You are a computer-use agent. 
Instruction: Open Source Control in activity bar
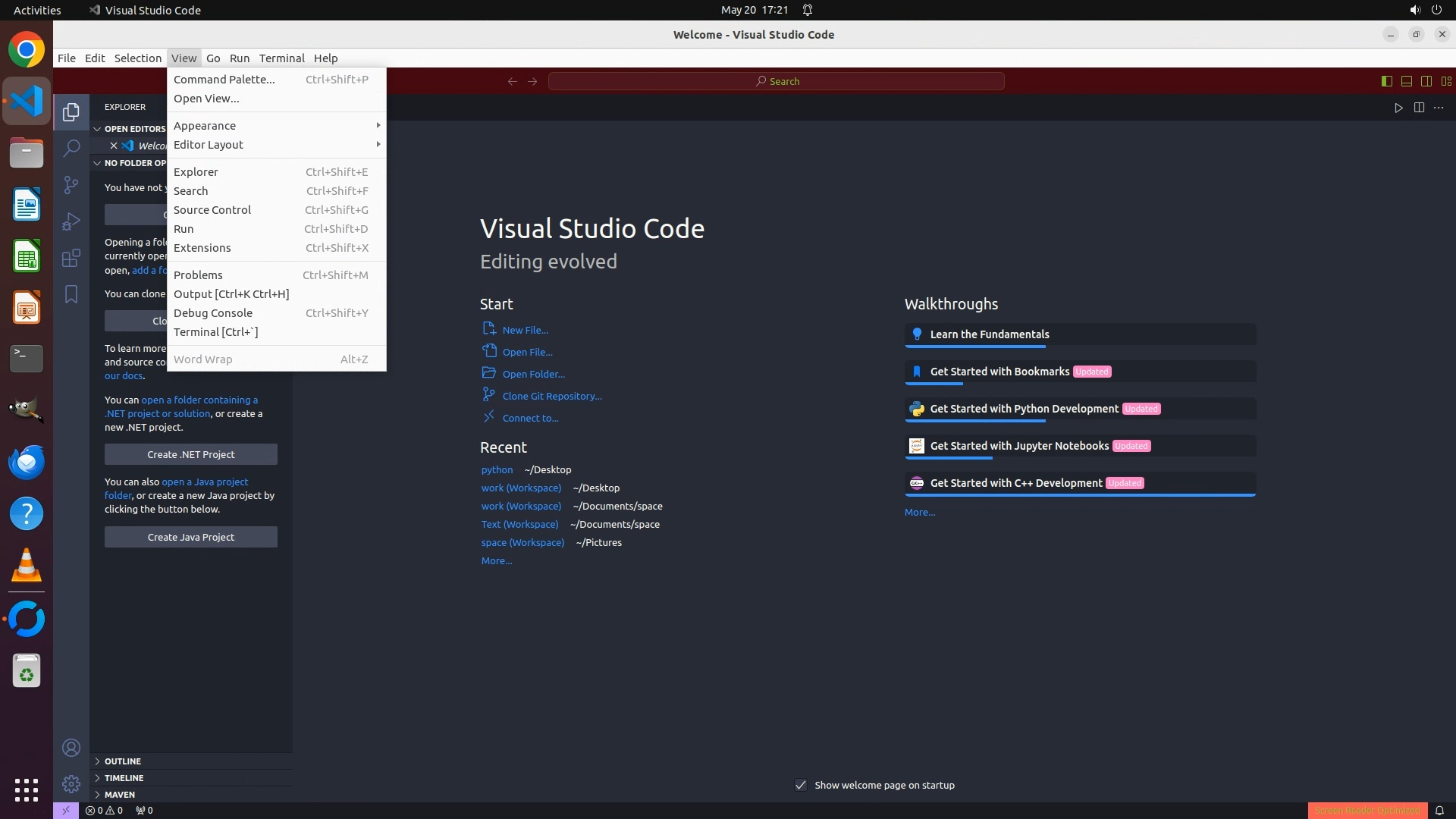[71, 184]
